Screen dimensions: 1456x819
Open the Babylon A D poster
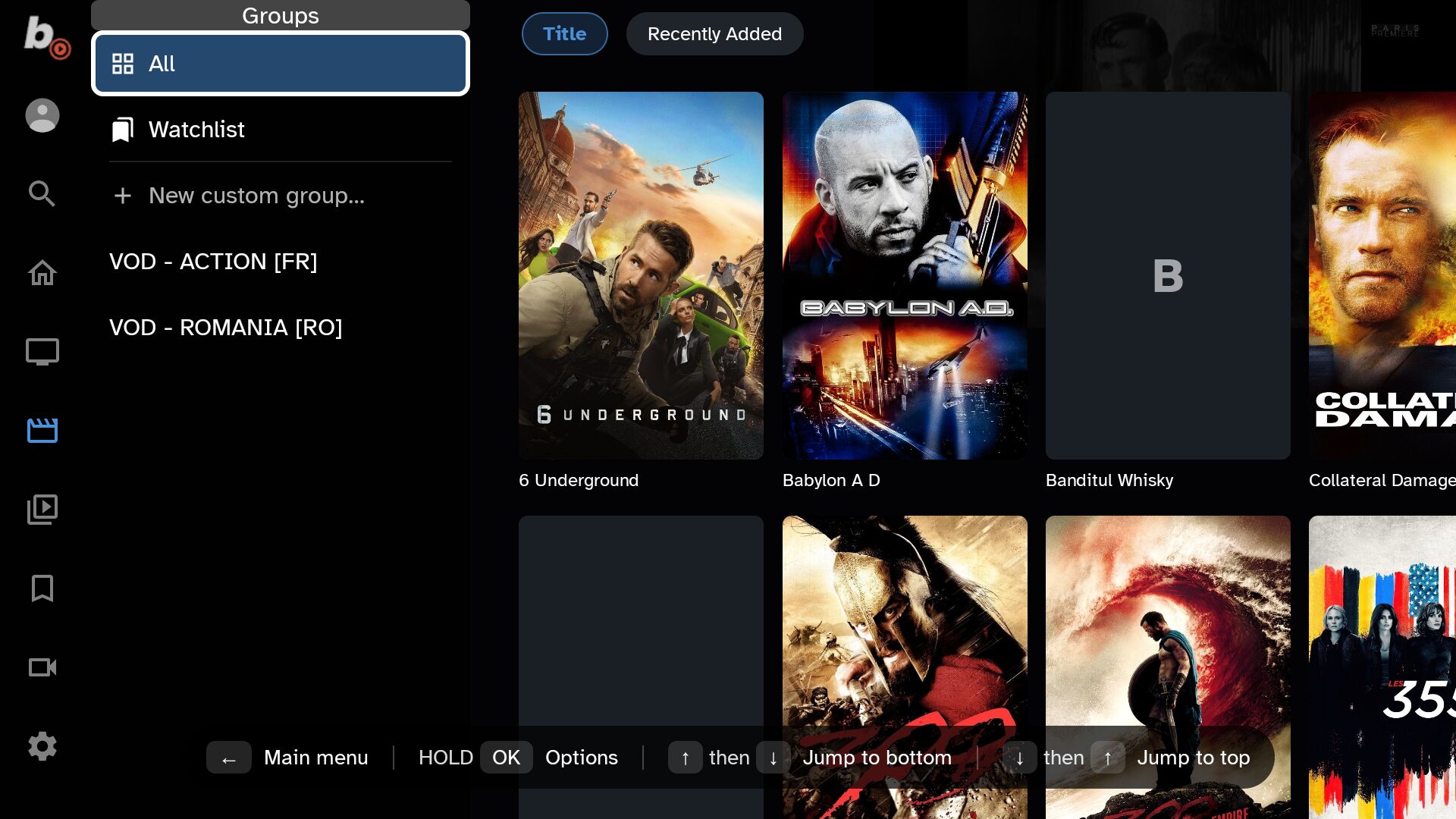pyautogui.click(x=905, y=275)
